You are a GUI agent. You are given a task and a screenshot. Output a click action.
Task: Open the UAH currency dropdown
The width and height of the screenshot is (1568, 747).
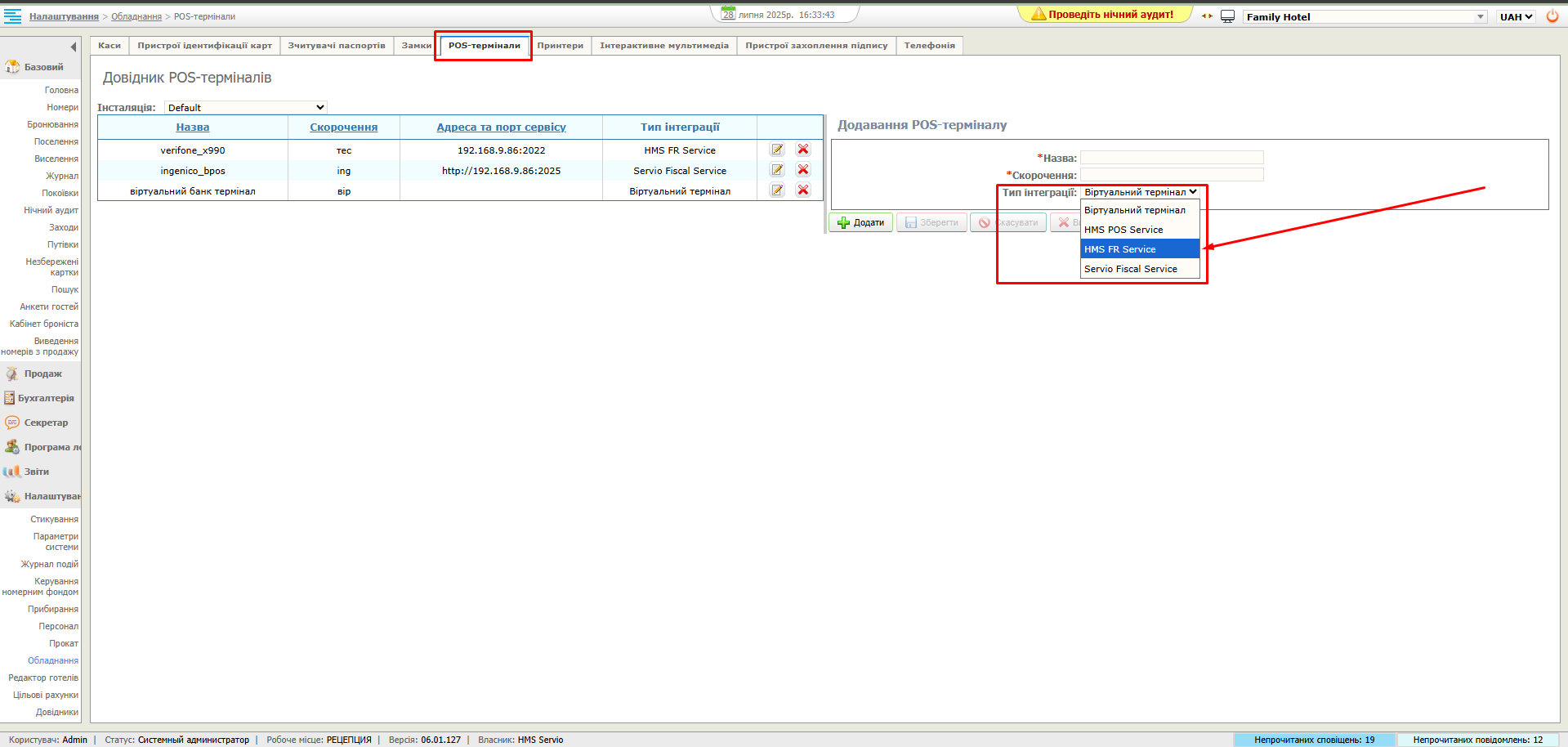(1516, 16)
